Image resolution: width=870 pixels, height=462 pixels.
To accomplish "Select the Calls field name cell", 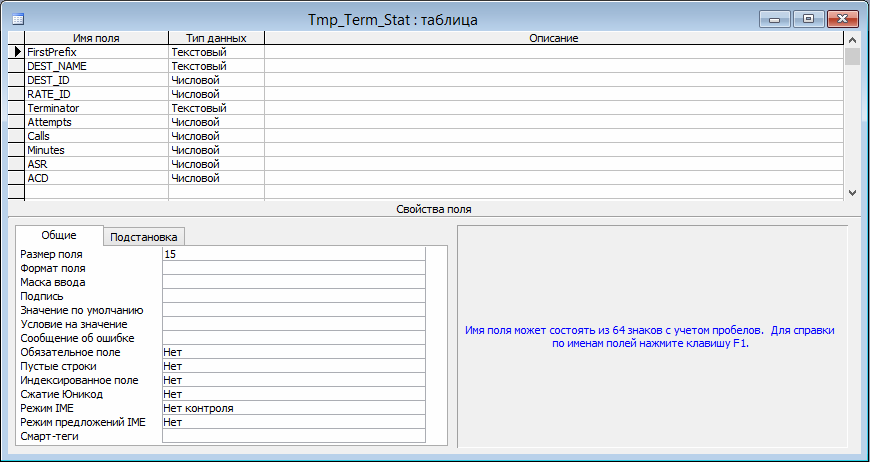I will pos(97,136).
